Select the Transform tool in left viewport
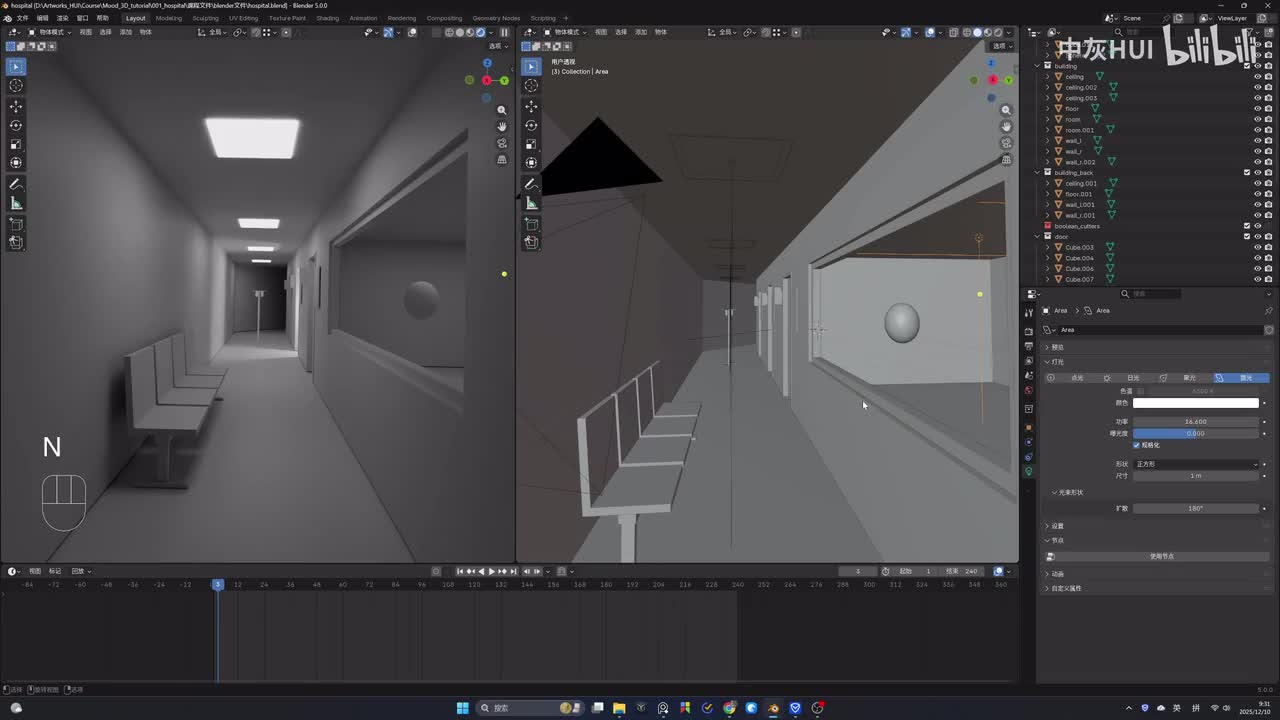This screenshot has width=1280, height=720. 16,163
